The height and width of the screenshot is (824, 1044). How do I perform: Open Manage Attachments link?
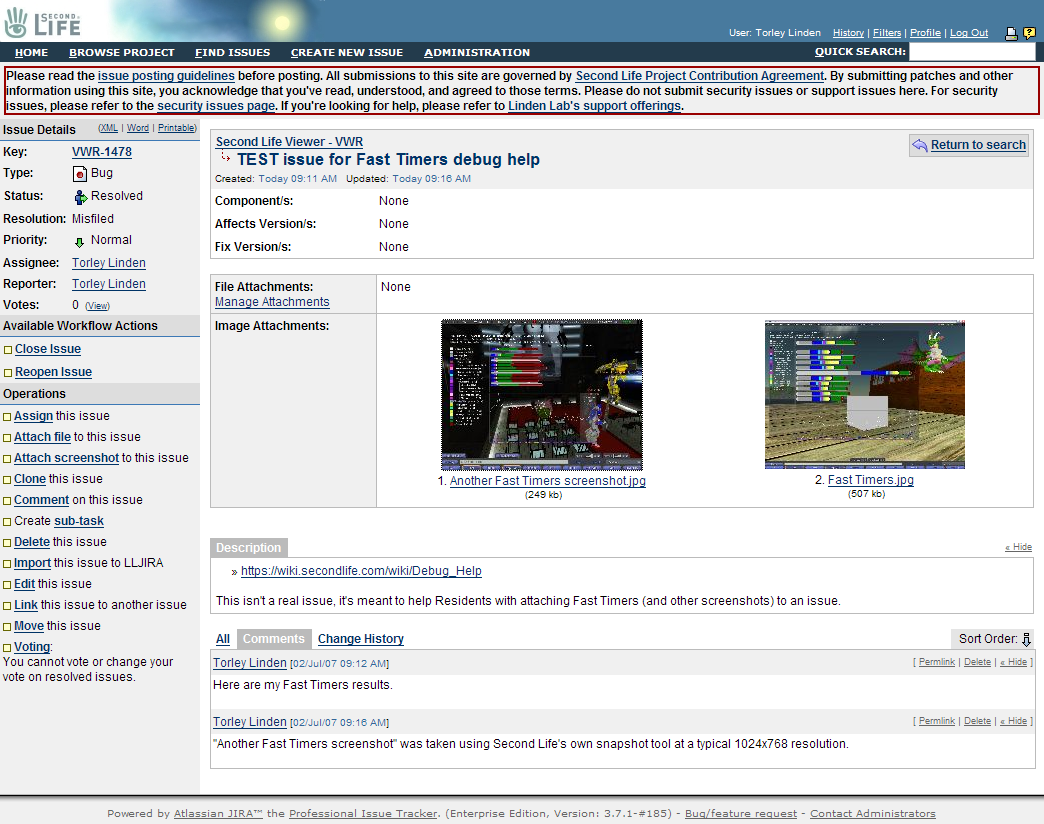click(272, 302)
